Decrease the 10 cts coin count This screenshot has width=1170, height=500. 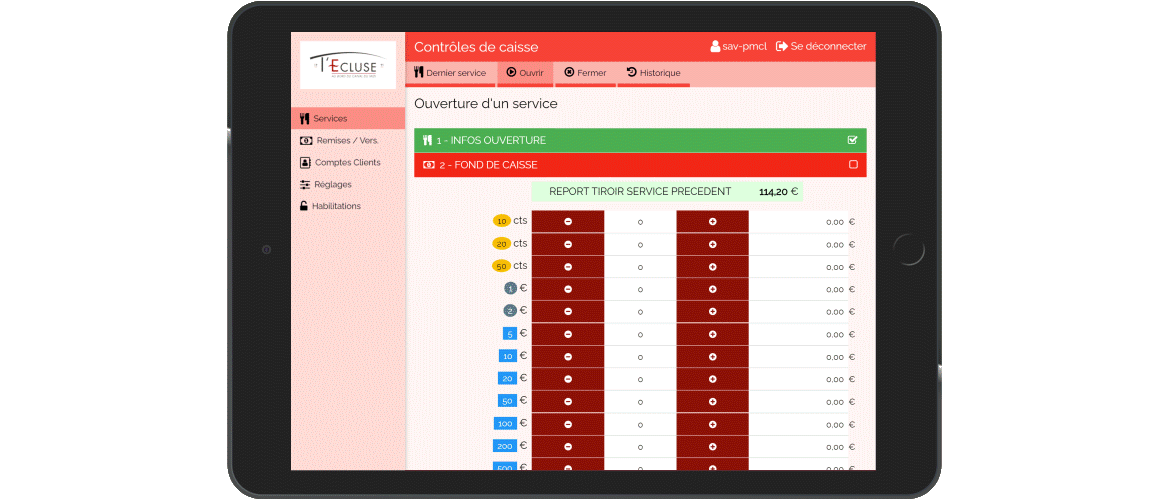coord(568,222)
